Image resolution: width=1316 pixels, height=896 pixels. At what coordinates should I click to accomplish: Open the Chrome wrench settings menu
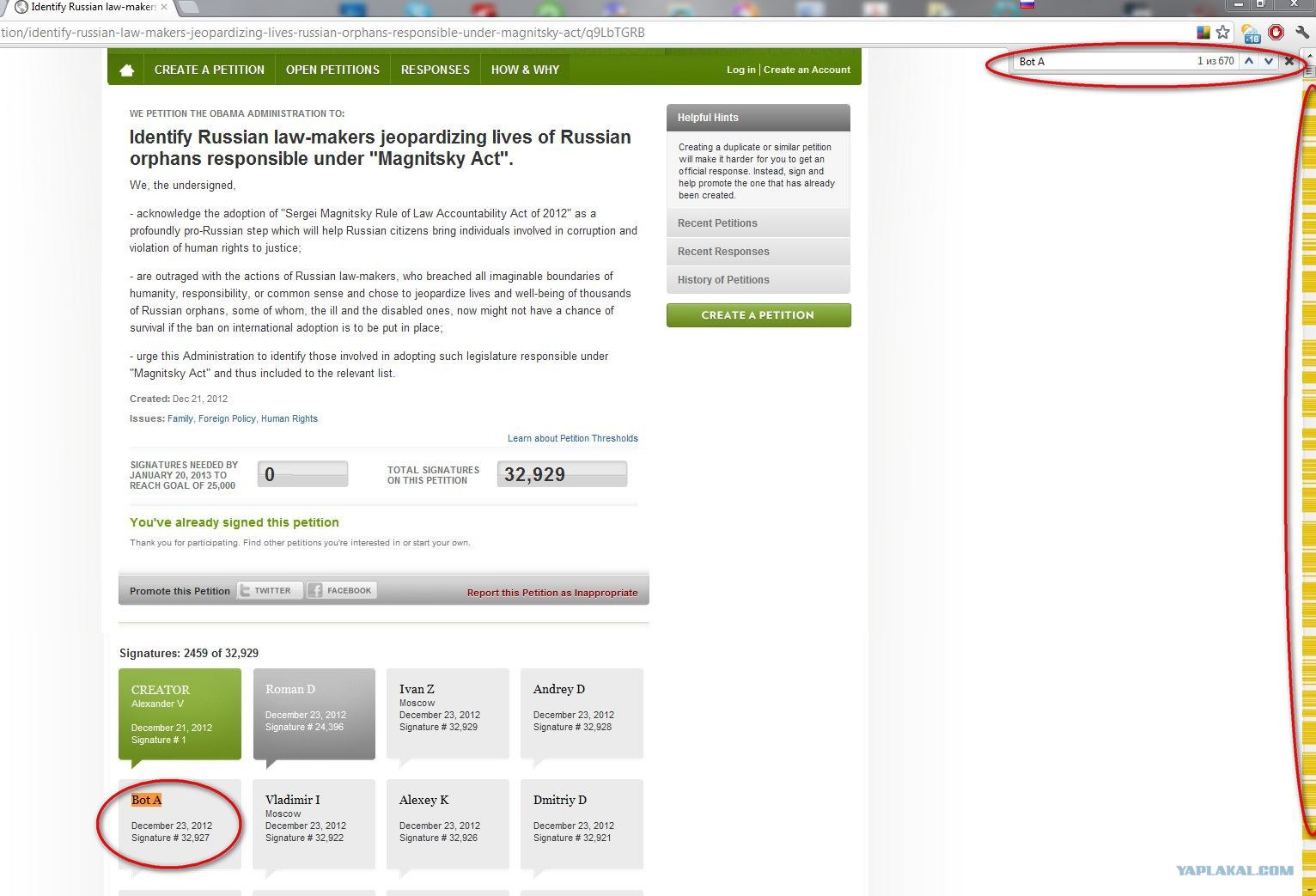1303,33
